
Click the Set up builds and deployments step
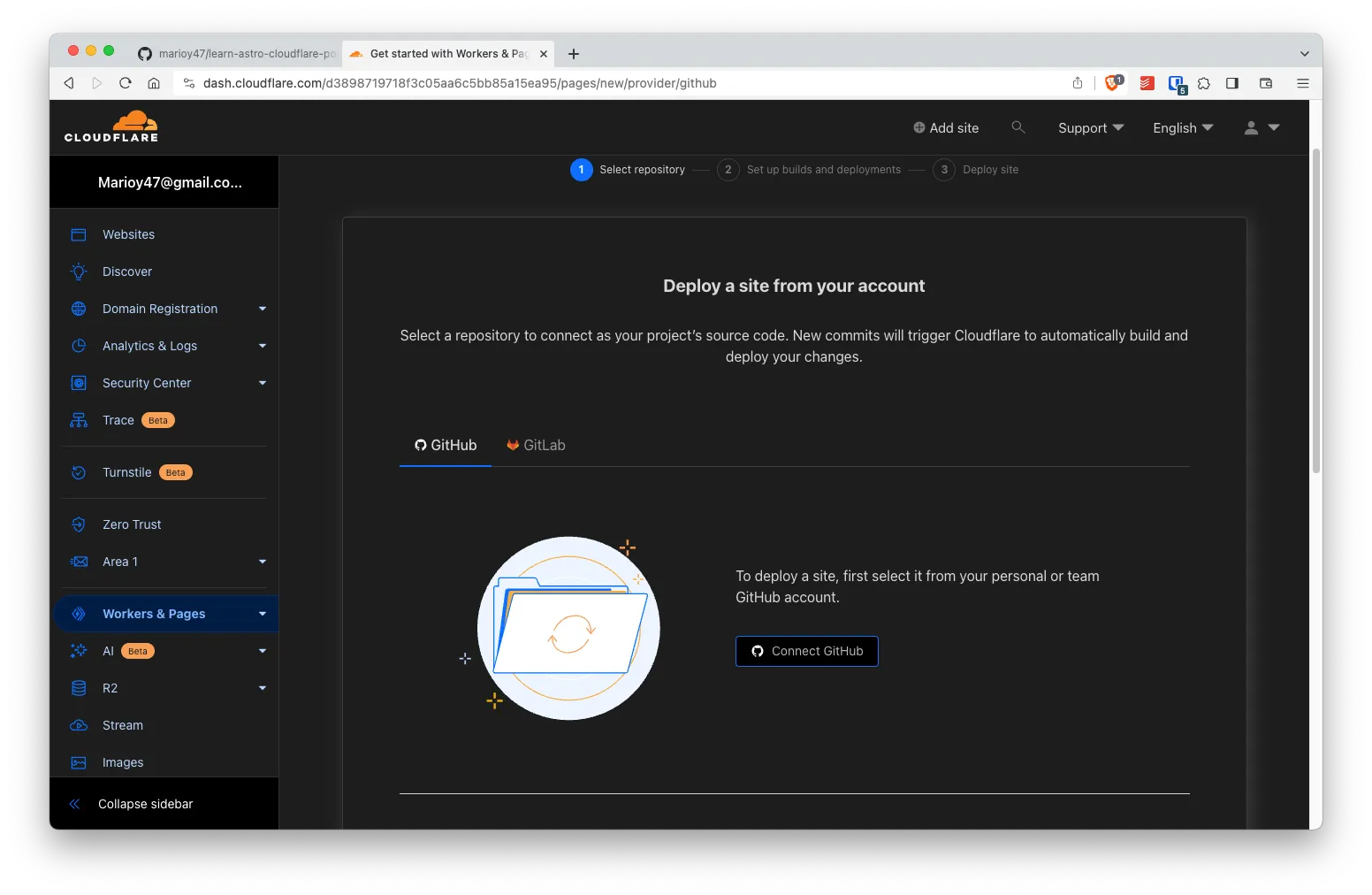810,170
